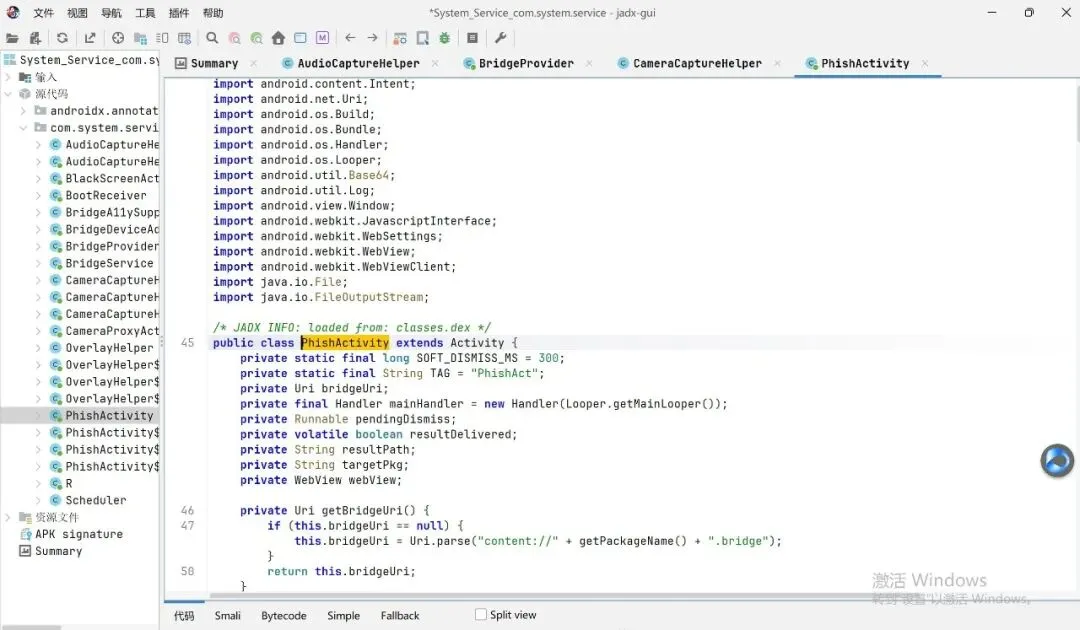Screen dimensions: 1080x630
Task: Launch the debugger bug icon
Action: [x=445, y=38]
